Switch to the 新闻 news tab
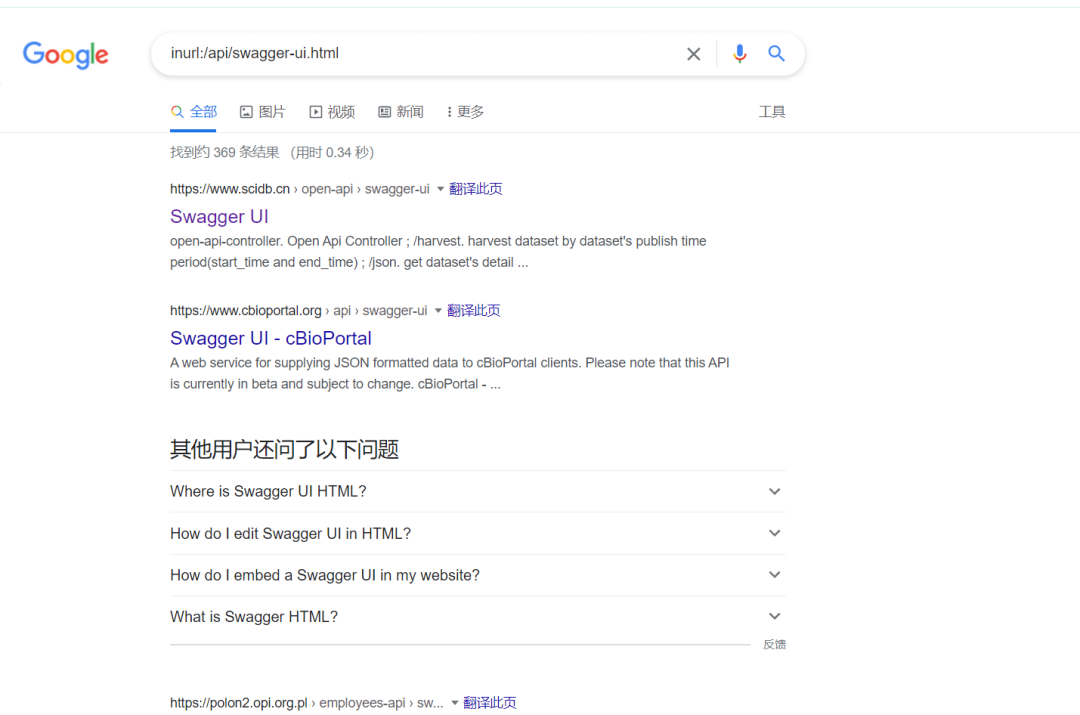Image resolution: width=1080 pixels, height=715 pixels. (x=401, y=112)
